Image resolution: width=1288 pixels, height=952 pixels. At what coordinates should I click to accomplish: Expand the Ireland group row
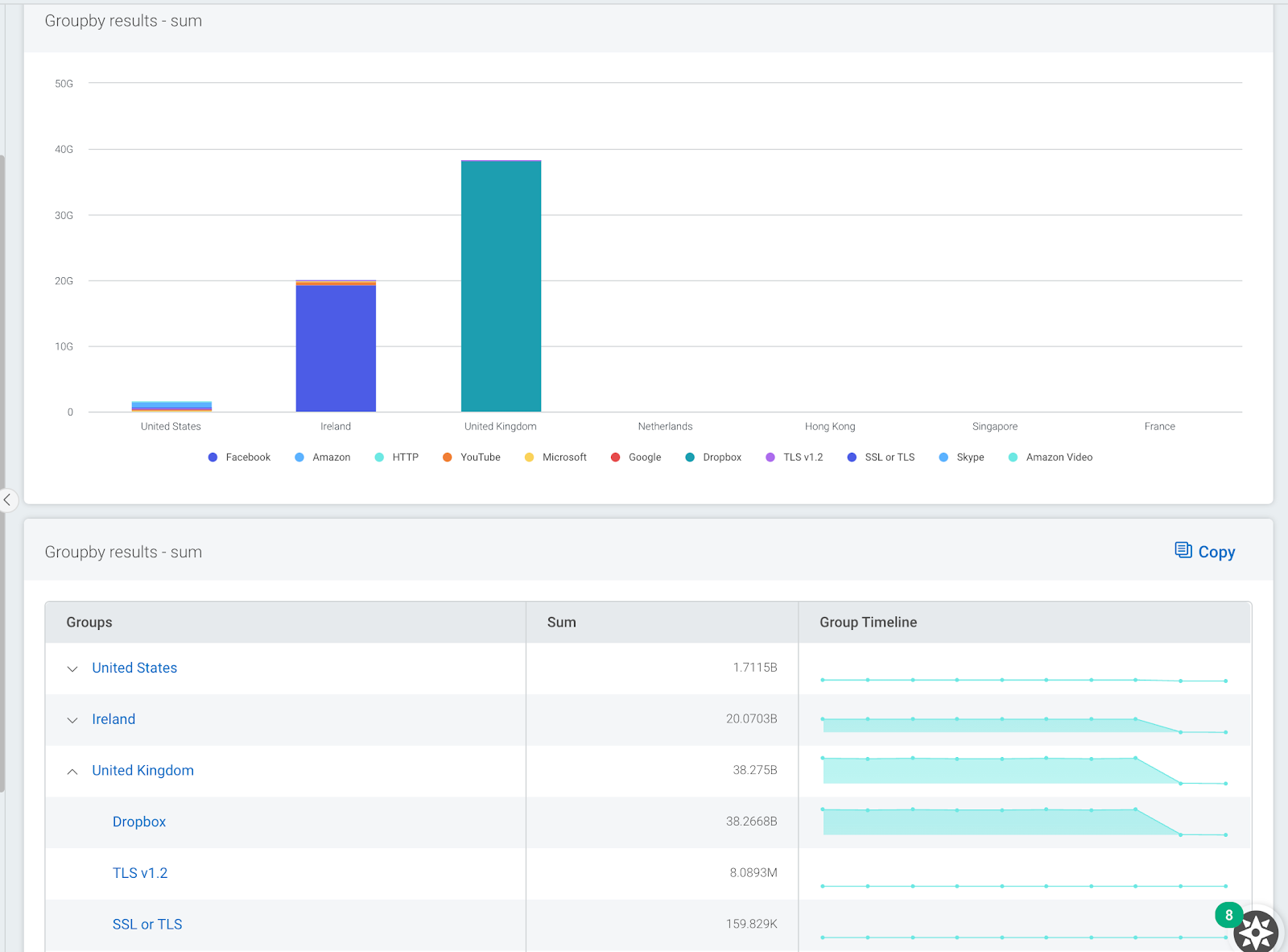72,720
